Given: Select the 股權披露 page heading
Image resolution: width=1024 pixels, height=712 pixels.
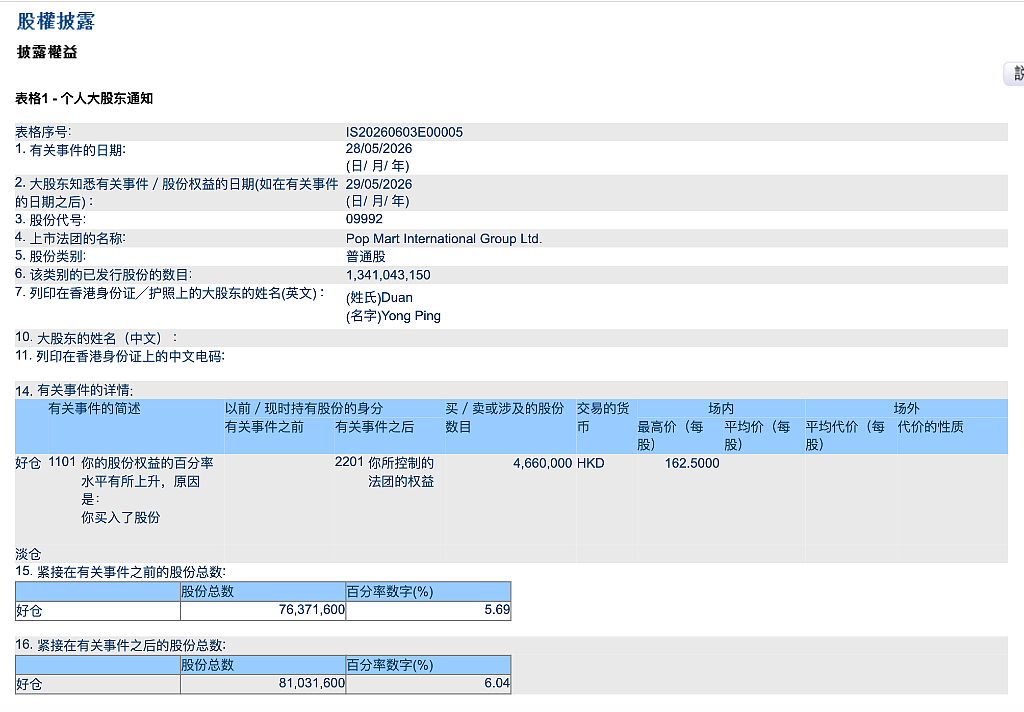Looking at the screenshot, I should 56,21.
